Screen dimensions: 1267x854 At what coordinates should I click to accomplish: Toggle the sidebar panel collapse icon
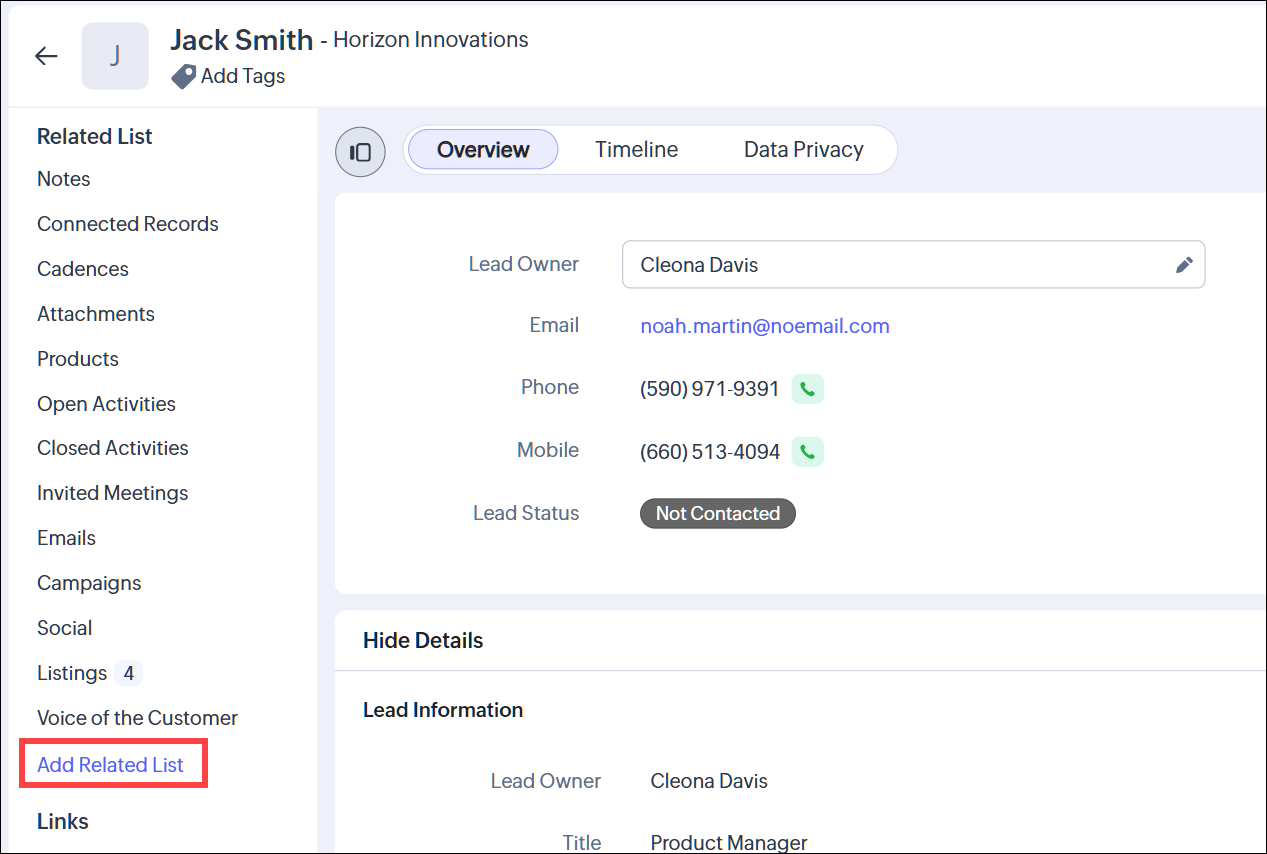[x=360, y=152]
